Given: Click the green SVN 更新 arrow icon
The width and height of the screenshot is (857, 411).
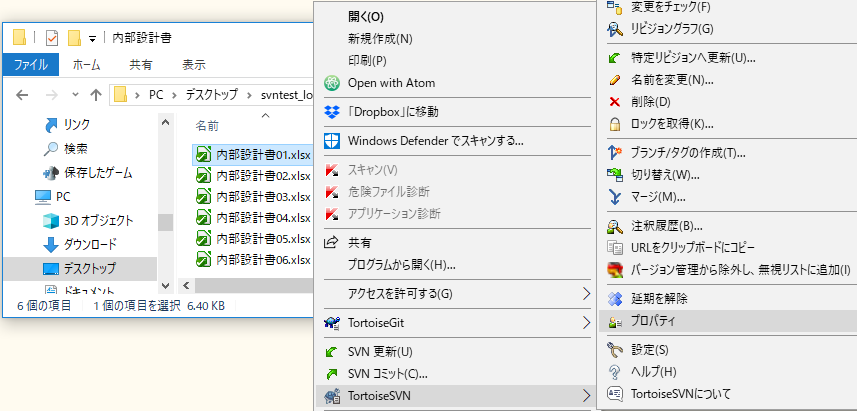Looking at the screenshot, I should 332,351.
